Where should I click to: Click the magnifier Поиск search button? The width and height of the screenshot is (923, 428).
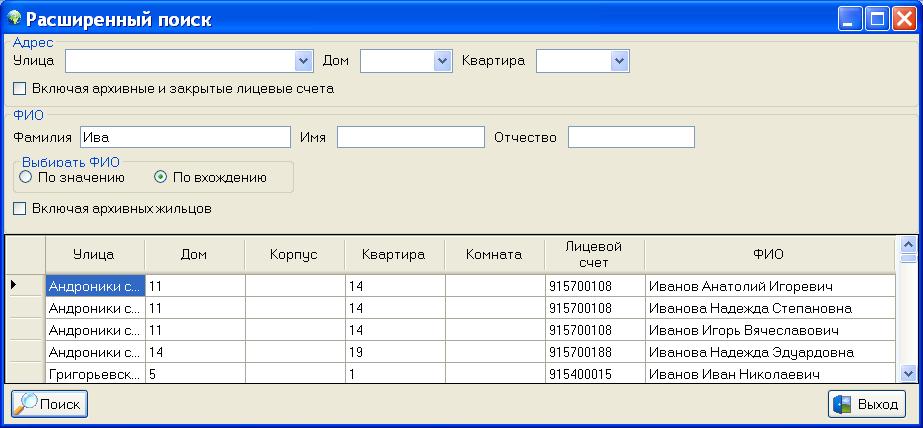point(50,404)
